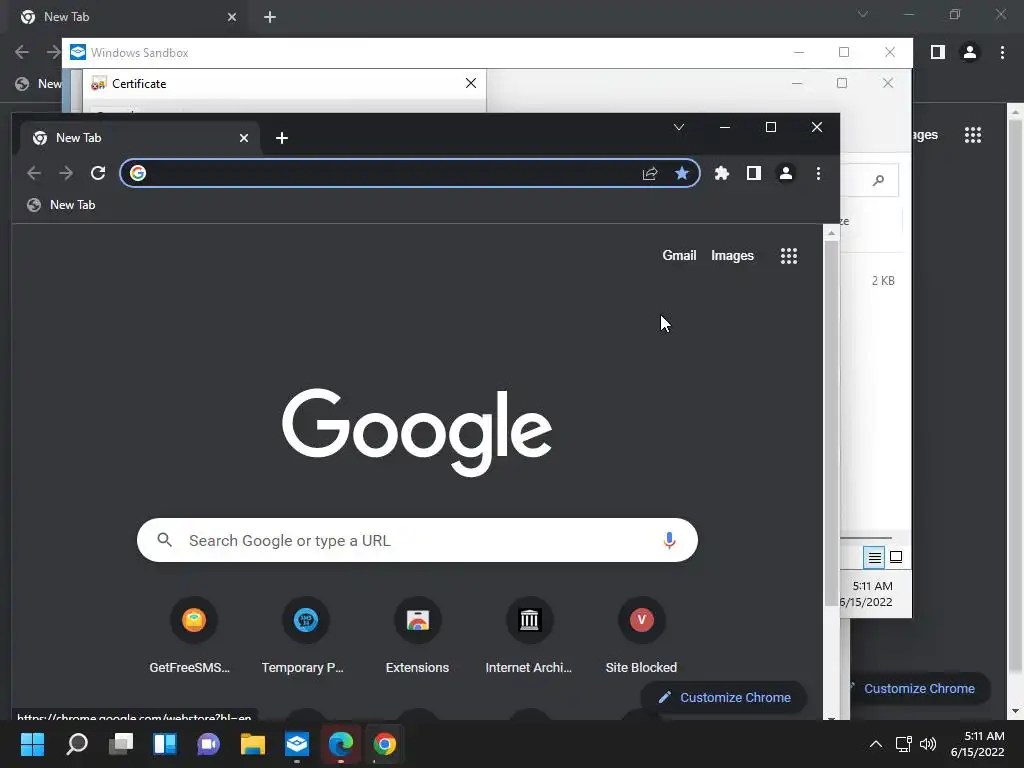The image size is (1024, 768).
Task: Open Images link
Action: click(x=732, y=255)
